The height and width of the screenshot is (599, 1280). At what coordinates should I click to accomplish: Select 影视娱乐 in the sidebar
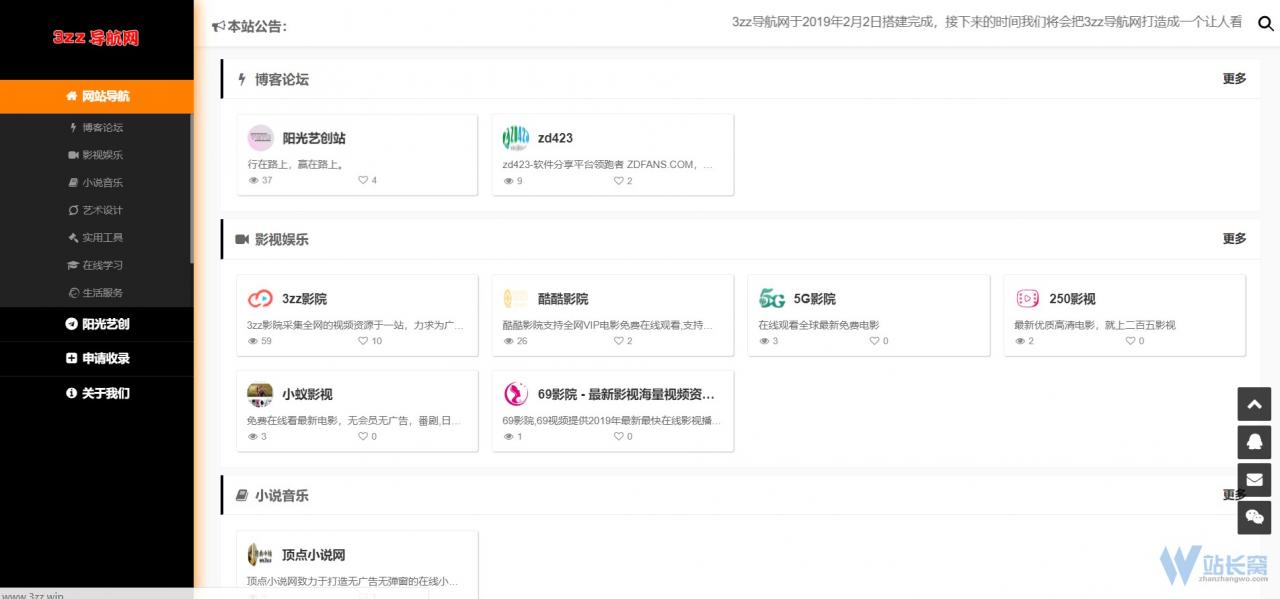96,155
